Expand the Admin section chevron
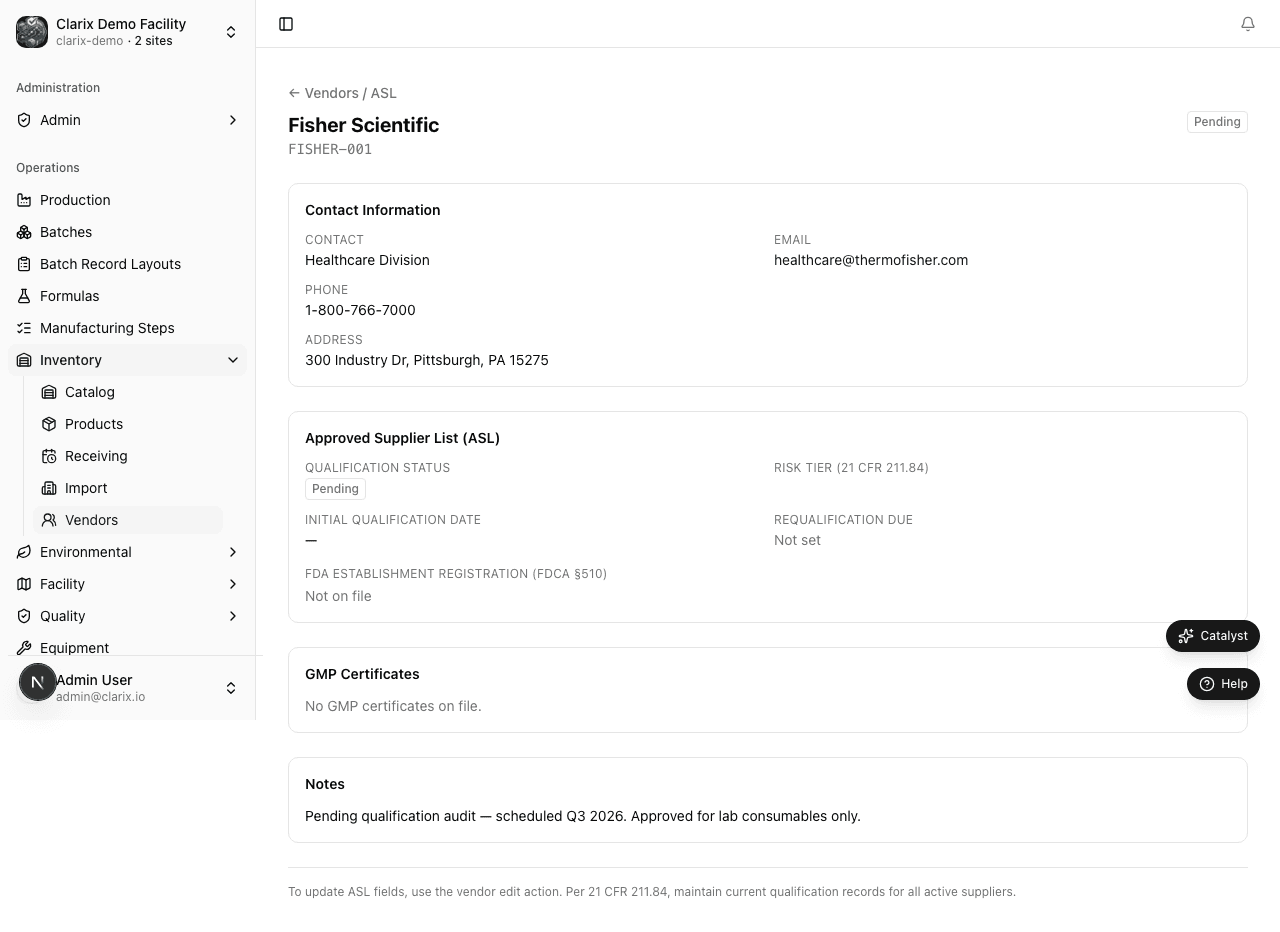The height and width of the screenshot is (932, 1280). point(233,120)
